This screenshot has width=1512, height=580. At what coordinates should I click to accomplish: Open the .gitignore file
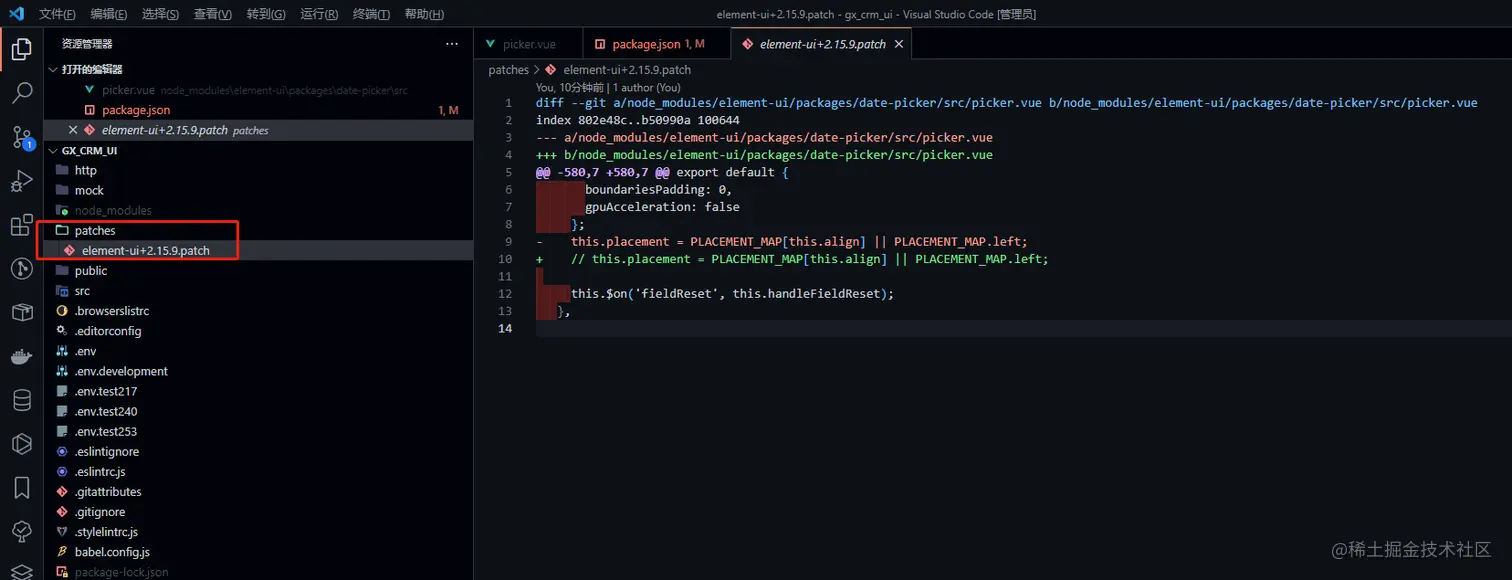[x=100, y=511]
